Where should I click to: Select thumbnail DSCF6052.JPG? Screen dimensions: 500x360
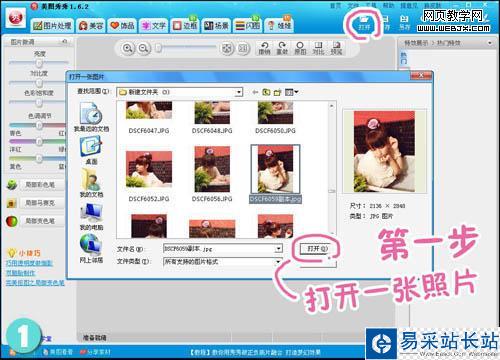[x=149, y=176]
